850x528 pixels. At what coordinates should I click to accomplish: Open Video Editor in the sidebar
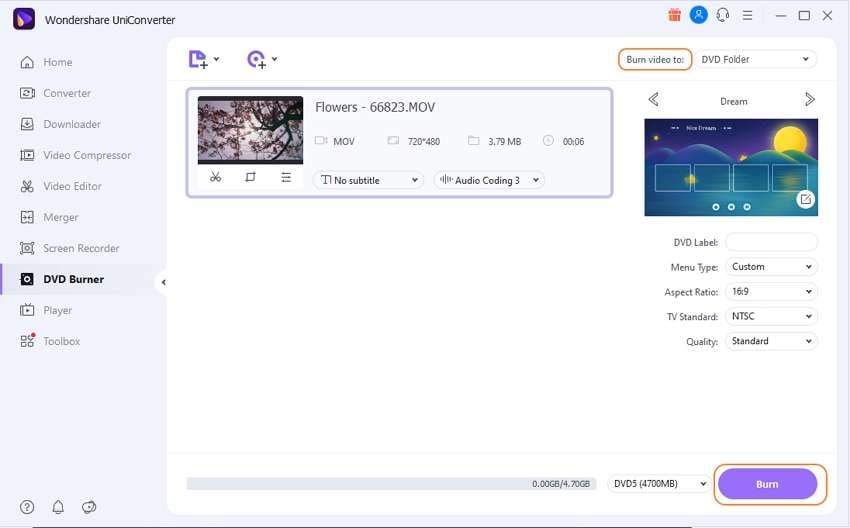click(61, 186)
